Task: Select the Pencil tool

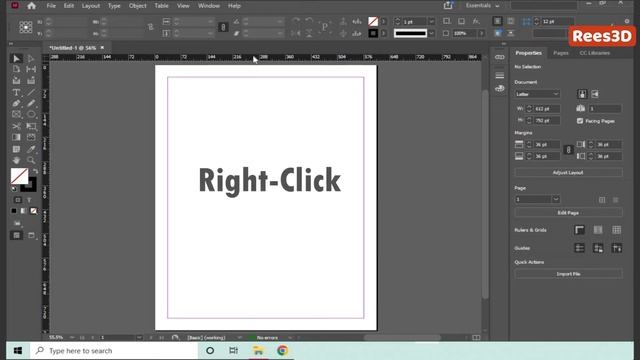Action: pyautogui.click(x=31, y=104)
